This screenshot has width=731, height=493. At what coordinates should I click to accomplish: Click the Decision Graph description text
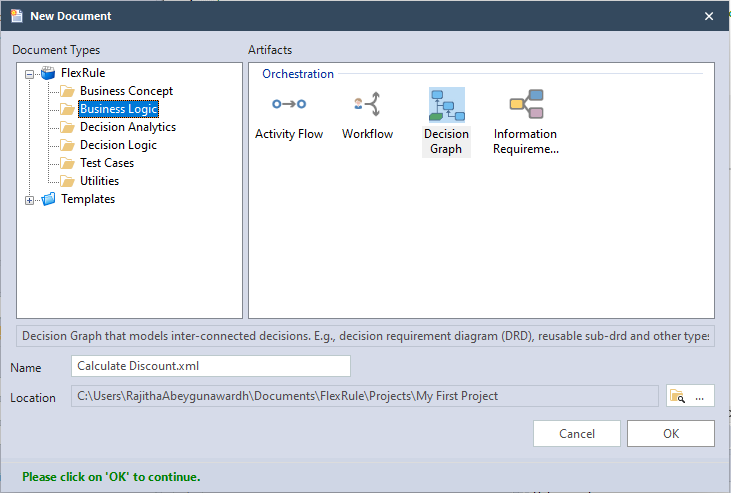[x=366, y=336]
